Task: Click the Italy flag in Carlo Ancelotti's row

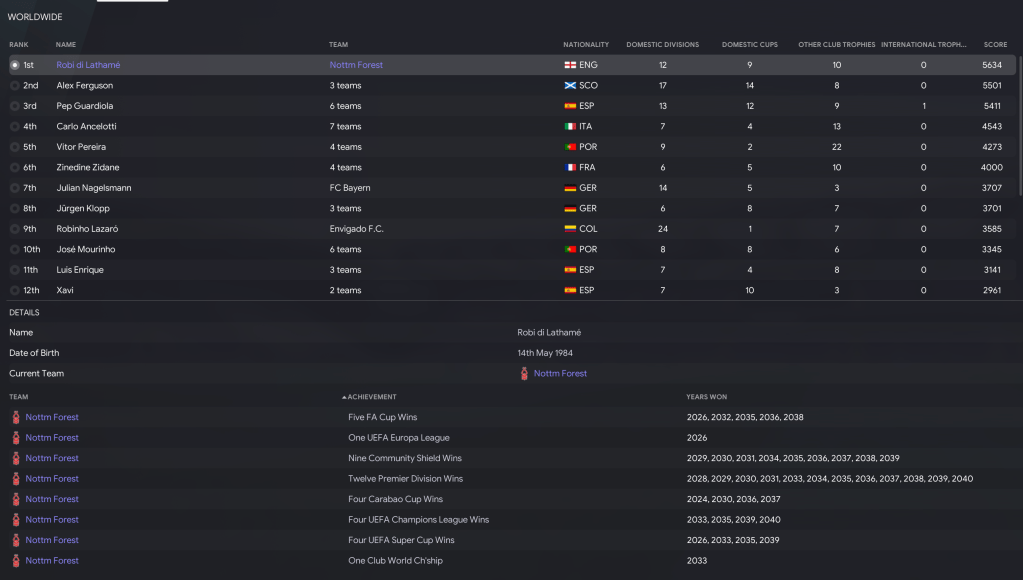Action: click(570, 127)
